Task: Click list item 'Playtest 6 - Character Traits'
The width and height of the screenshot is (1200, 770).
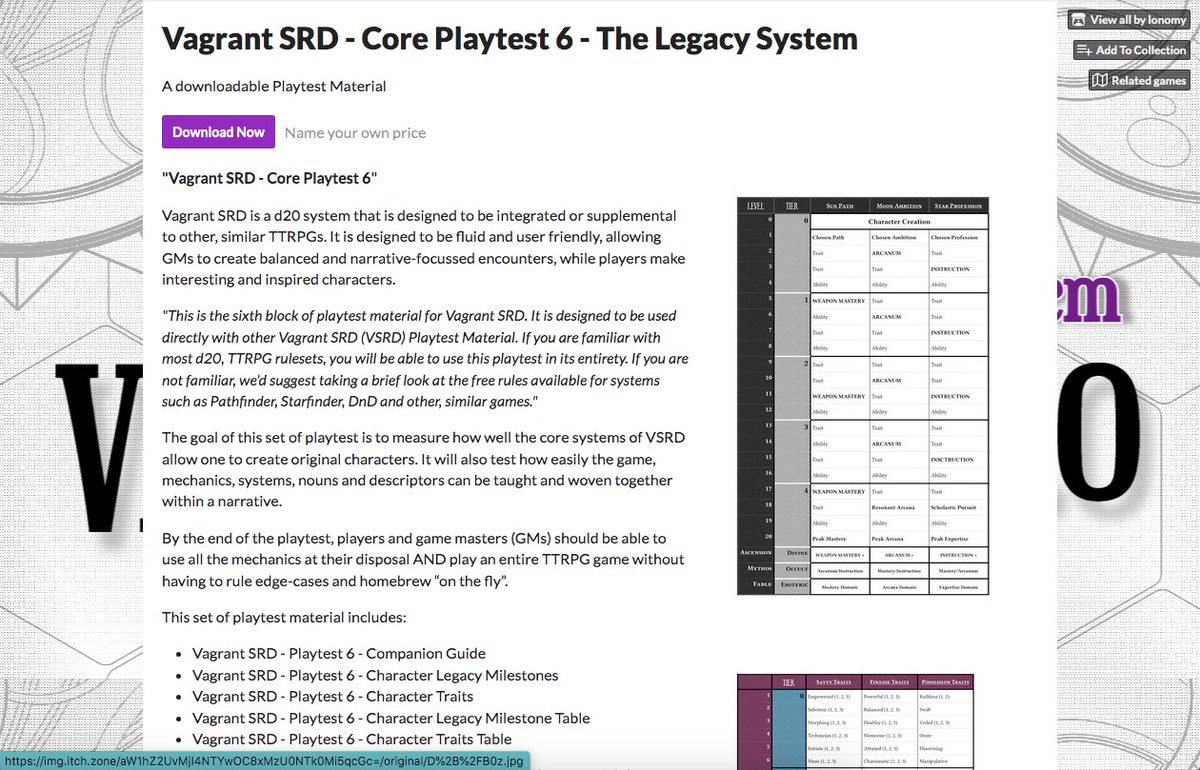Action: click(x=333, y=696)
